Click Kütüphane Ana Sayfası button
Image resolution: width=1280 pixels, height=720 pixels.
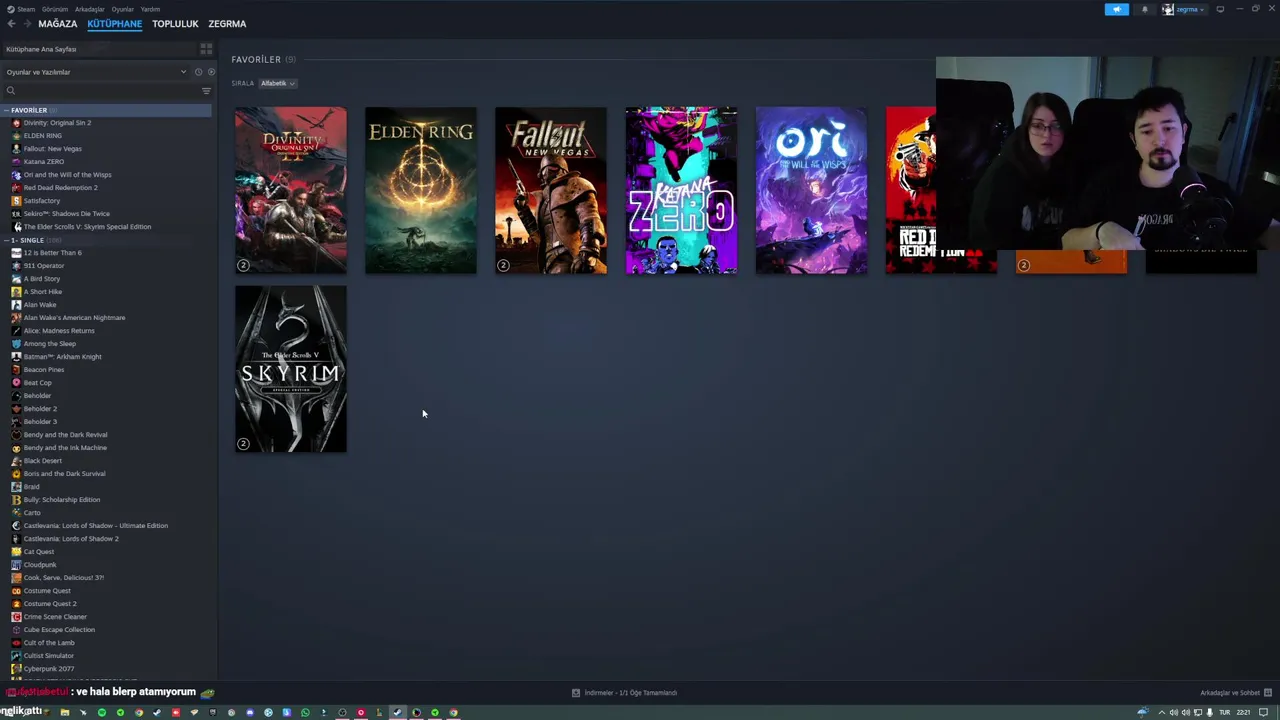100,49
